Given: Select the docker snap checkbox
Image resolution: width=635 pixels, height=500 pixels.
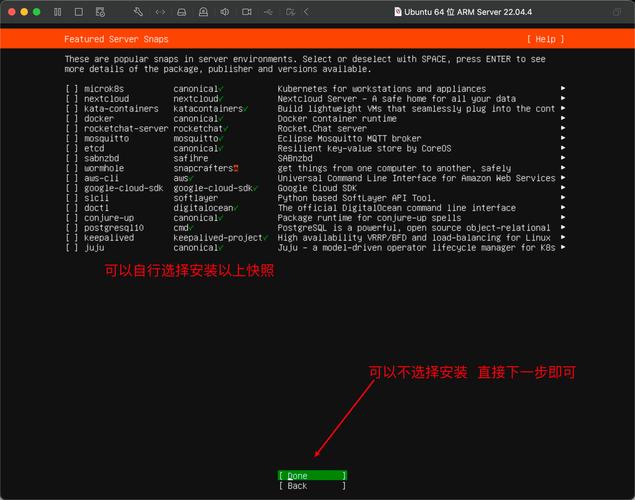Looking at the screenshot, I should [72, 119].
